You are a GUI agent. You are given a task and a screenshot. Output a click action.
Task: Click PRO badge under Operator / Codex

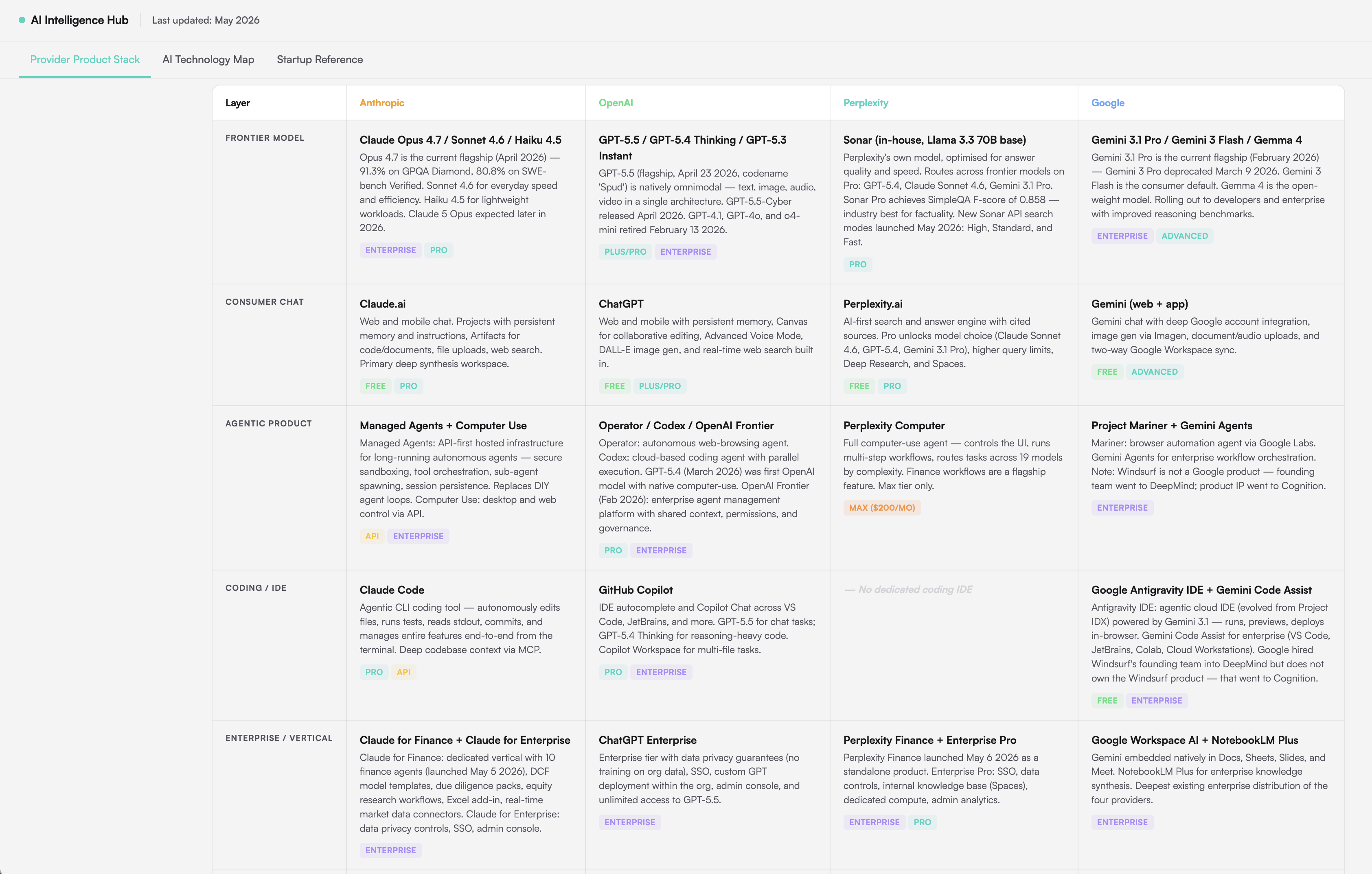pyautogui.click(x=613, y=550)
